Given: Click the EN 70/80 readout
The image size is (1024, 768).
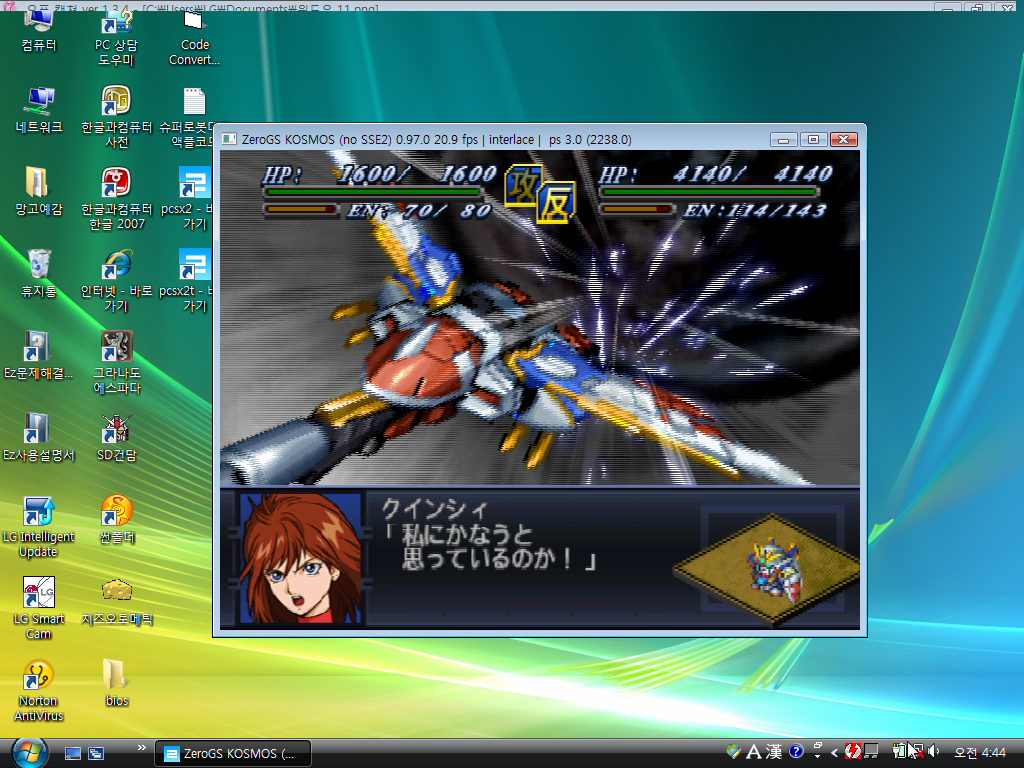Looking at the screenshot, I should [419, 211].
